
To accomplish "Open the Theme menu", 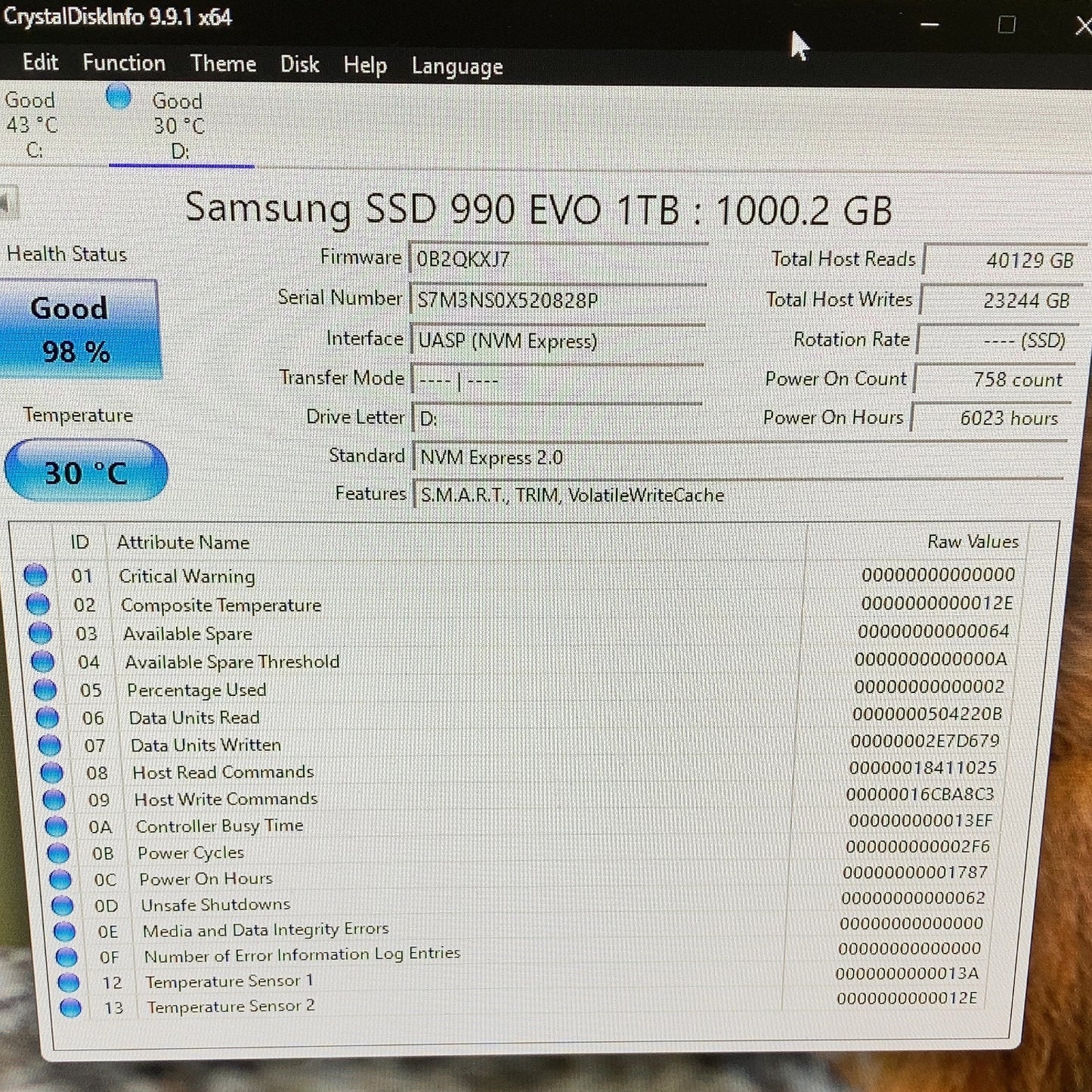I will pos(223,63).
